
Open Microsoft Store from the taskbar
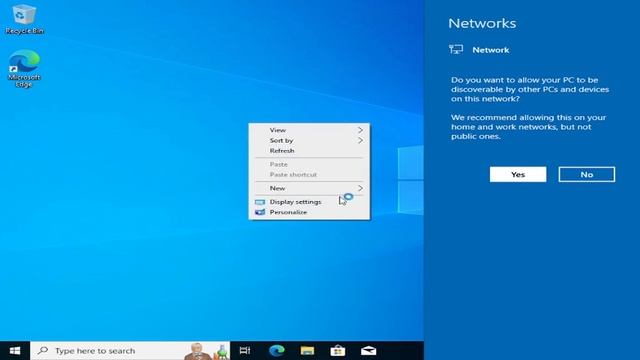click(x=338, y=351)
